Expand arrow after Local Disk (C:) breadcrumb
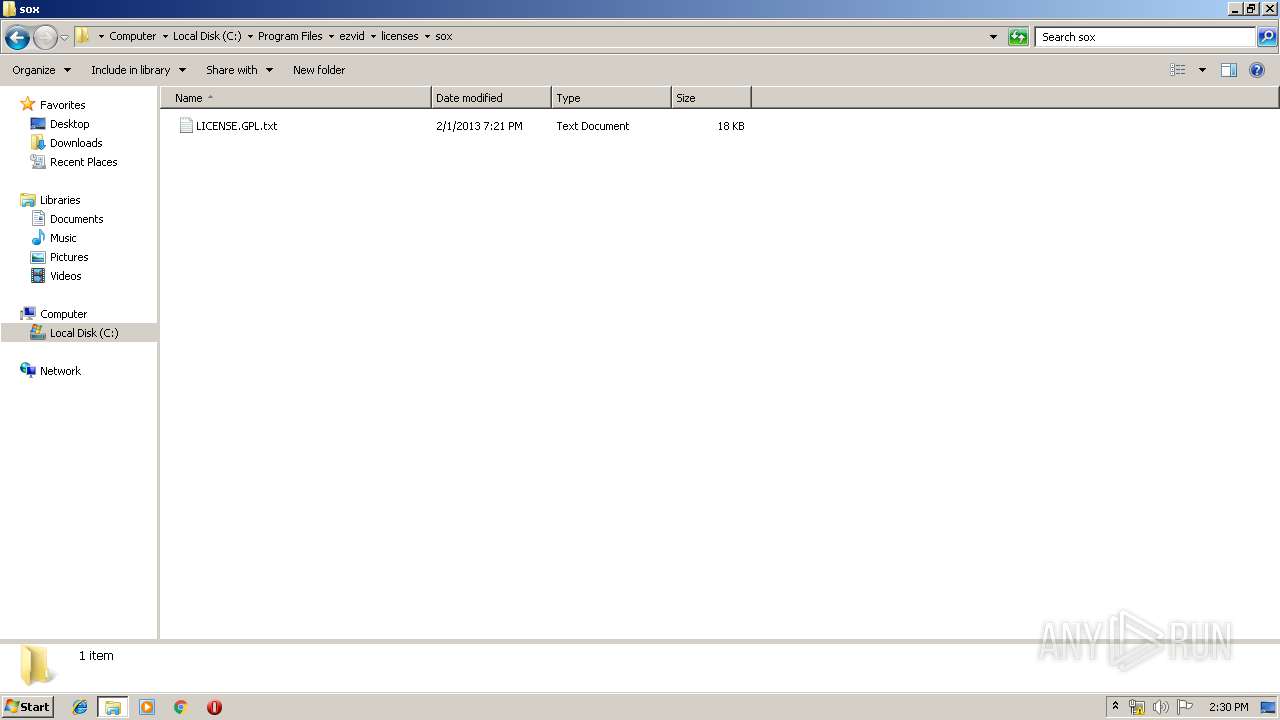This screenshot has height=720, width=1280. coord(250,36)
